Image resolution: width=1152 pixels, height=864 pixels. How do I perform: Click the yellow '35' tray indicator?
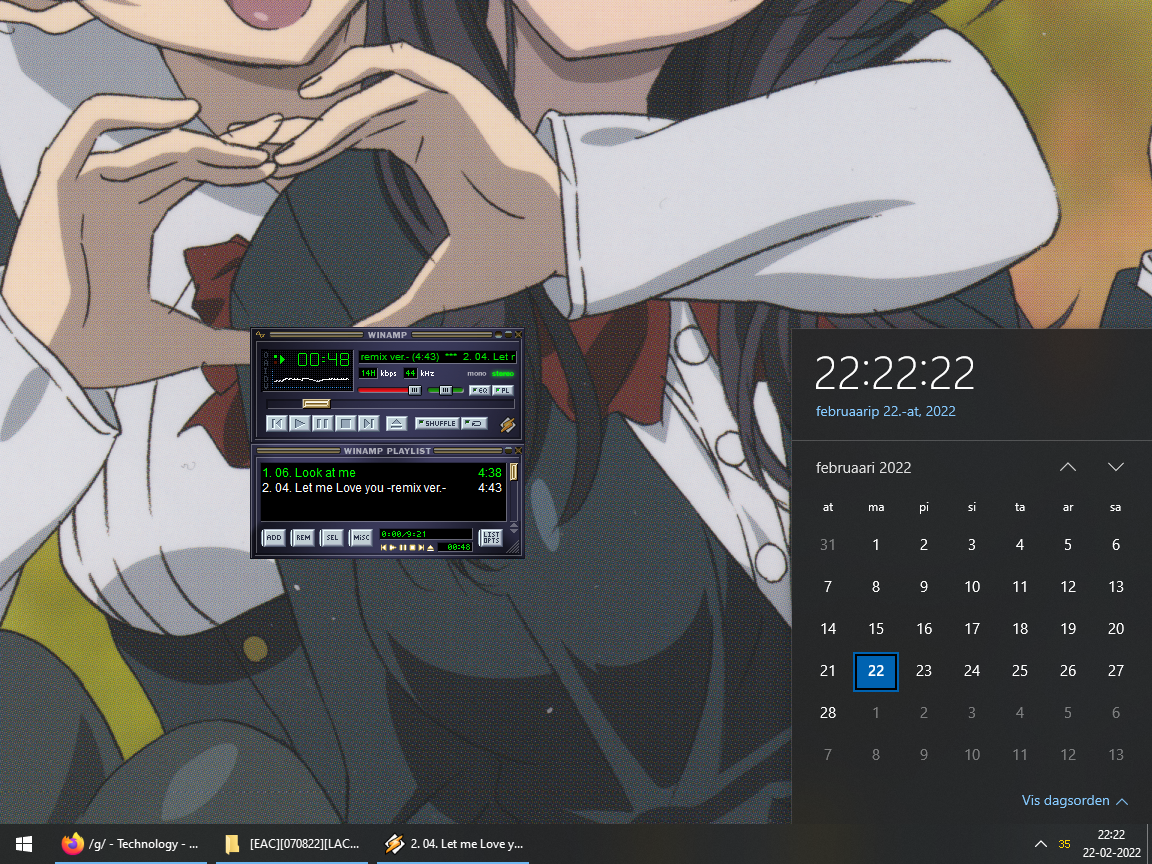(x=1064, y=844)
